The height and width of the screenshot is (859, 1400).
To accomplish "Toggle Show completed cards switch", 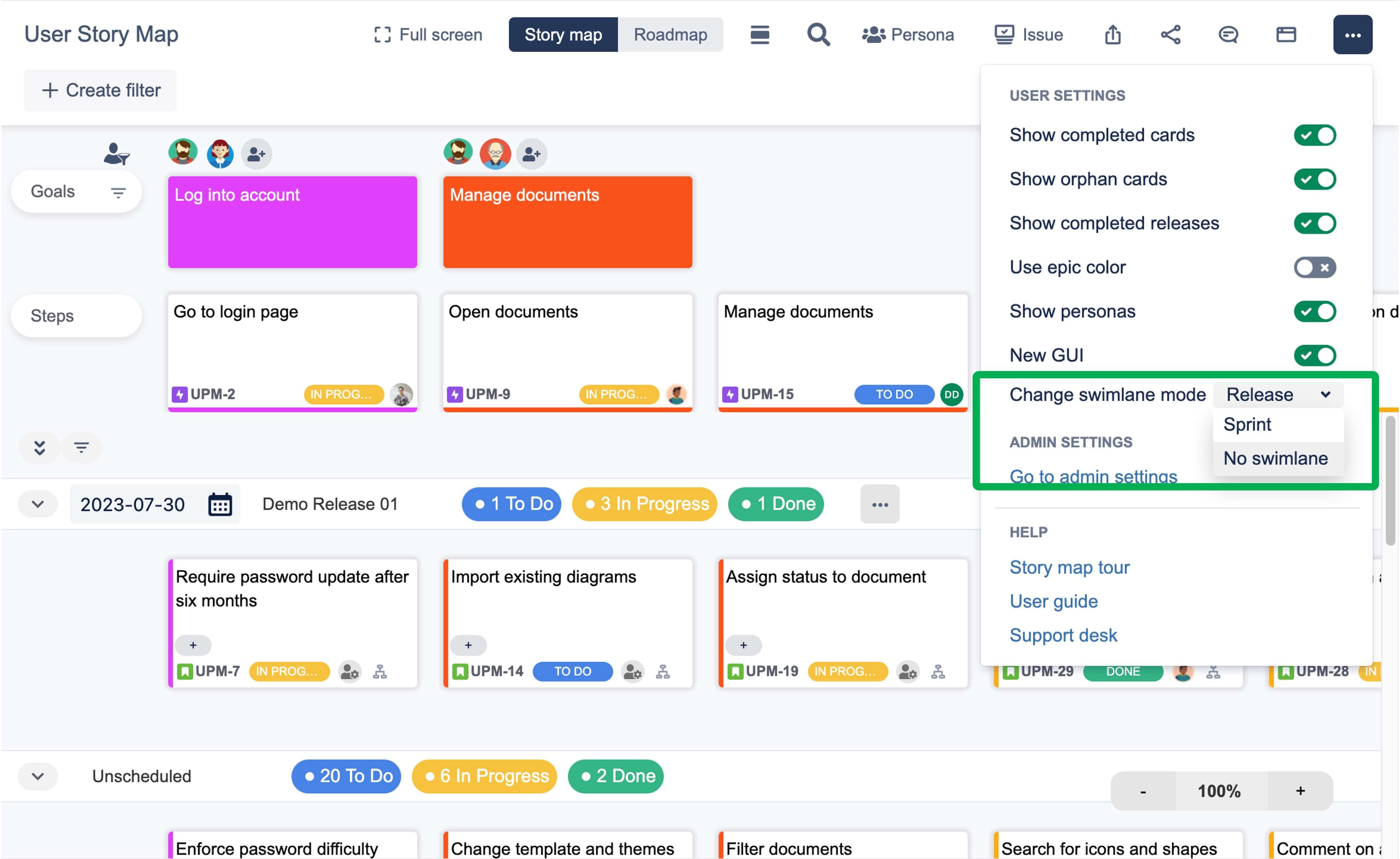I will click(x=1315, y=135).
